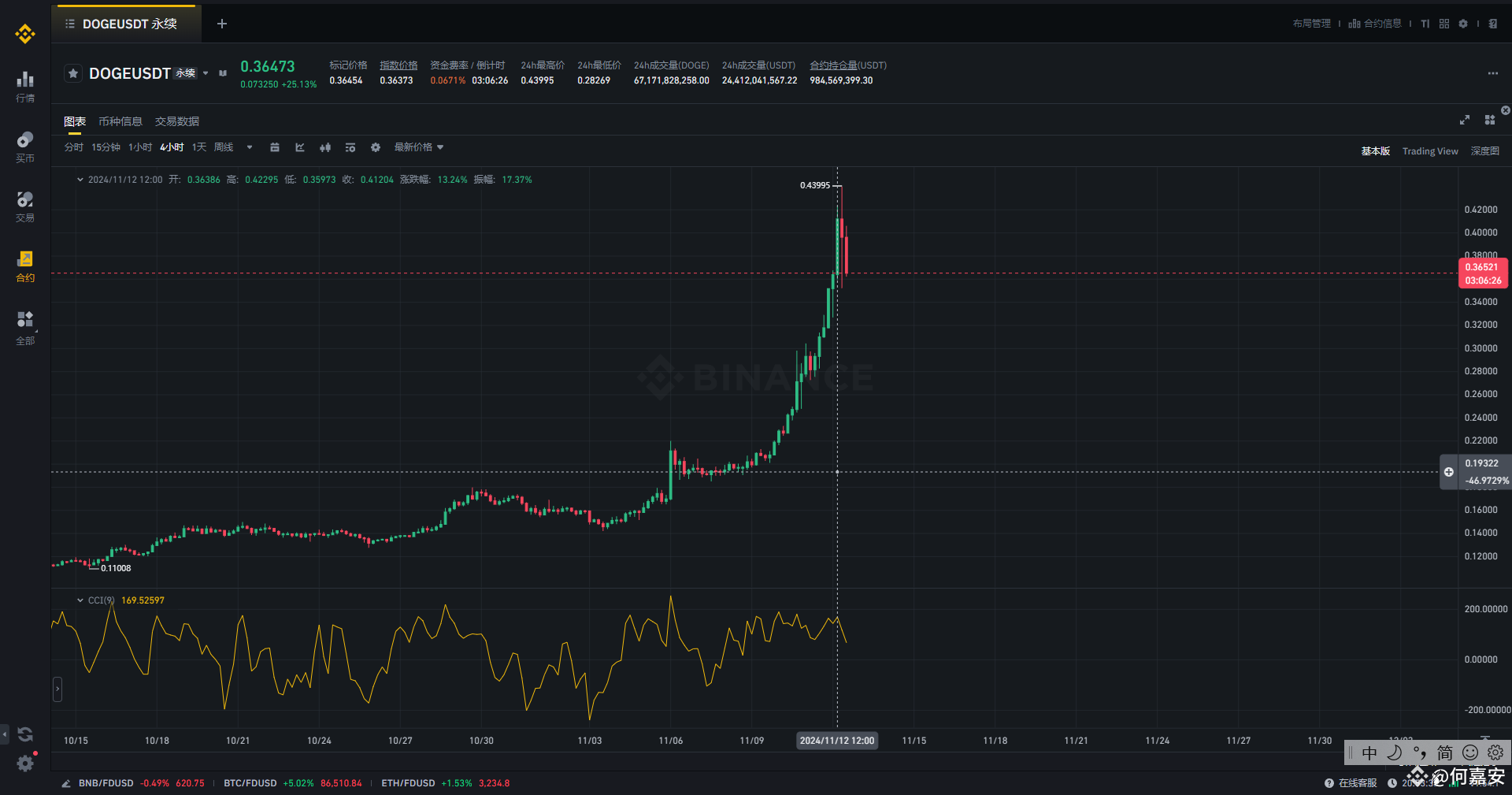1512x795 pixels.
Task: Switch to the 币种信息 (Coin Info) tab
Action: click(x=120, y=121)
